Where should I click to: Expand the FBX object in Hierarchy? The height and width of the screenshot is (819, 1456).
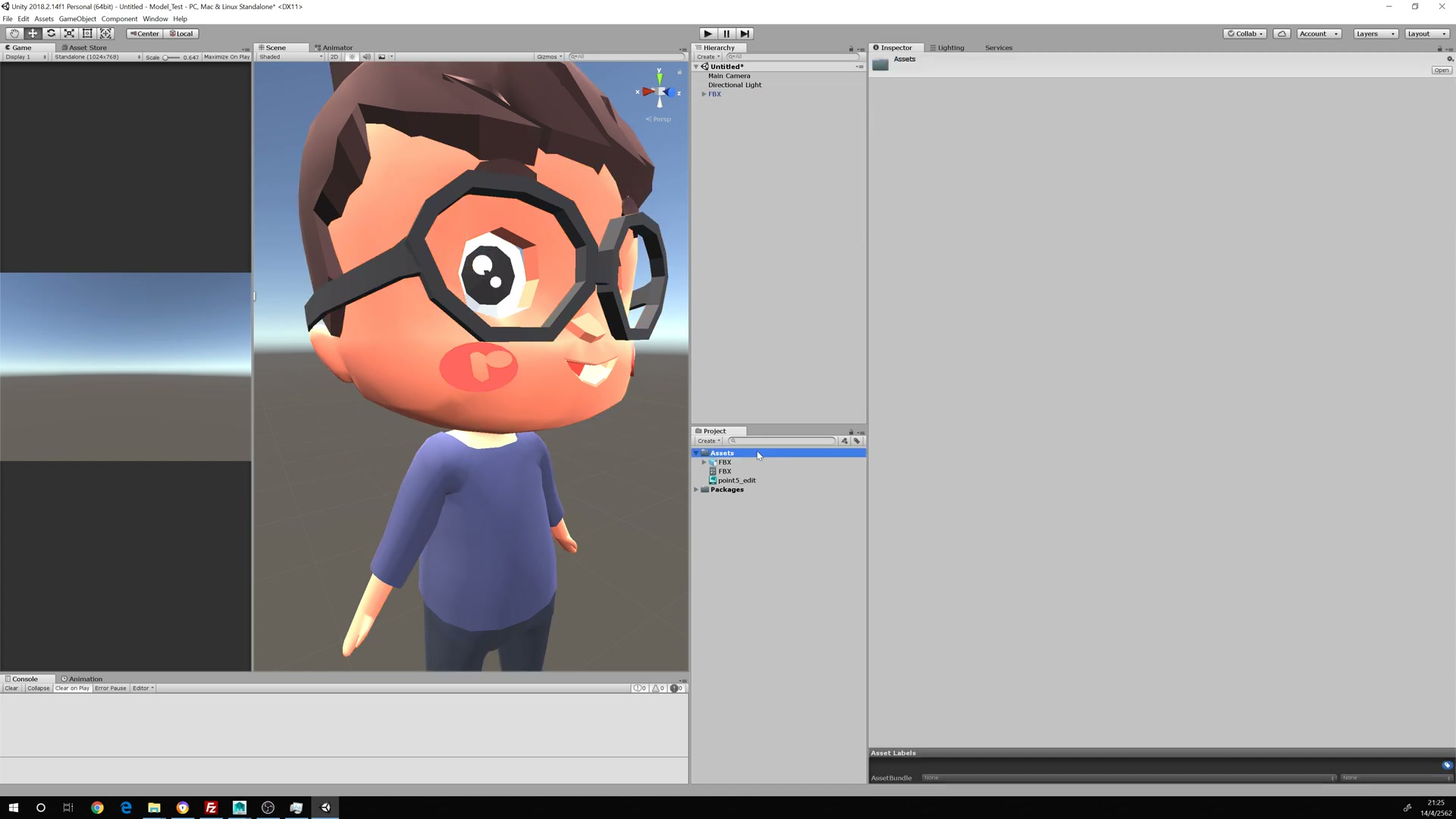coord(704,94)
